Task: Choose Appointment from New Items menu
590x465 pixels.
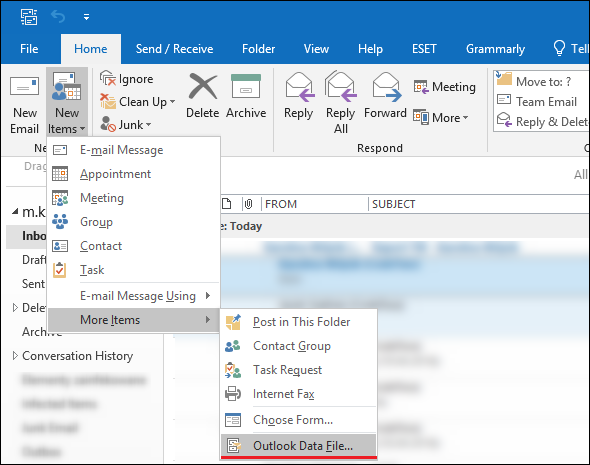Action: 134,174
